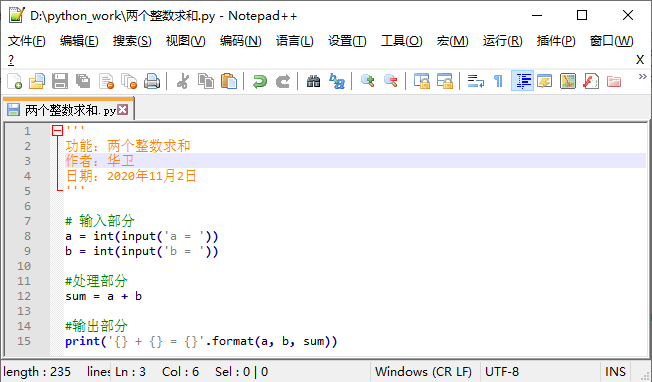Toggle word wrap icon

point(476,81)
